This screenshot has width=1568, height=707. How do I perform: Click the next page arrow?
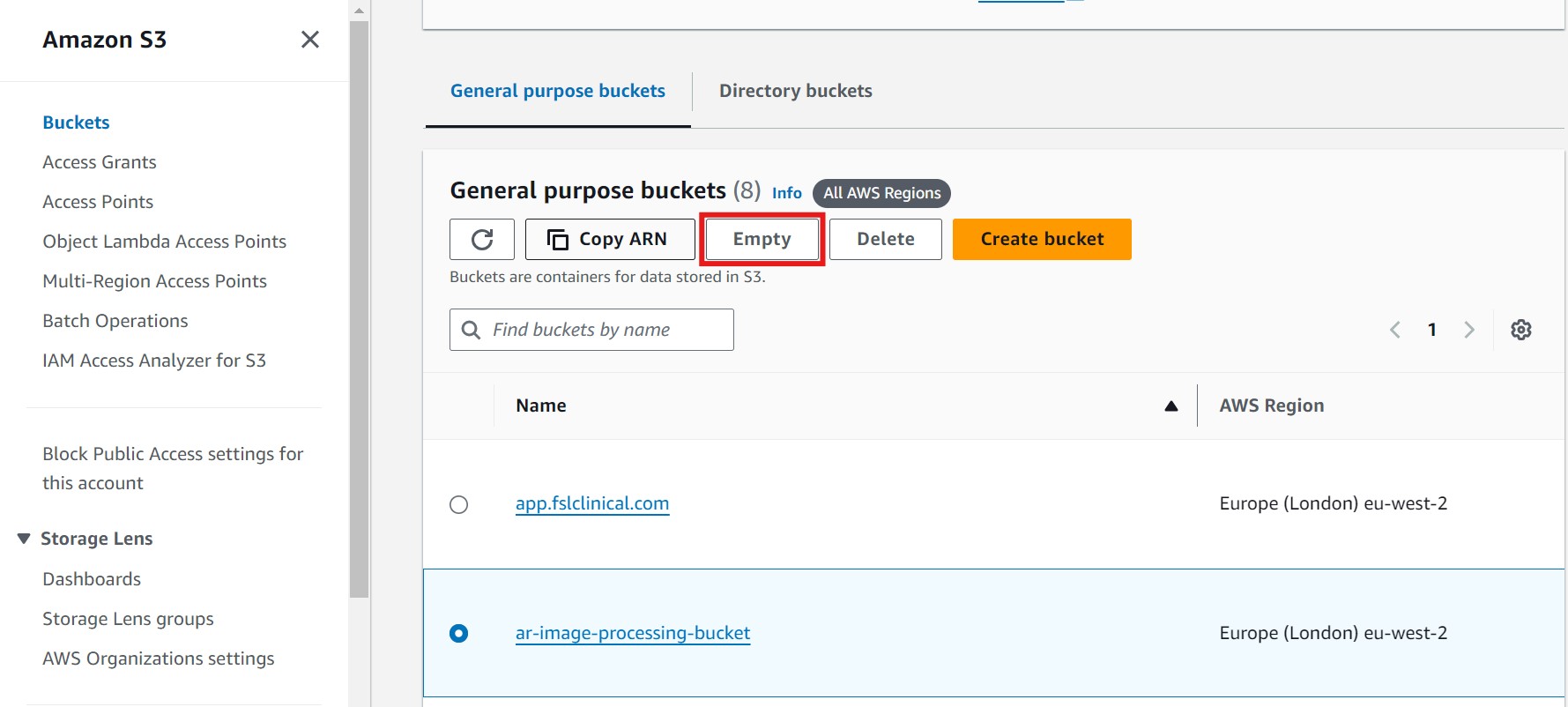pos(1468,329)
